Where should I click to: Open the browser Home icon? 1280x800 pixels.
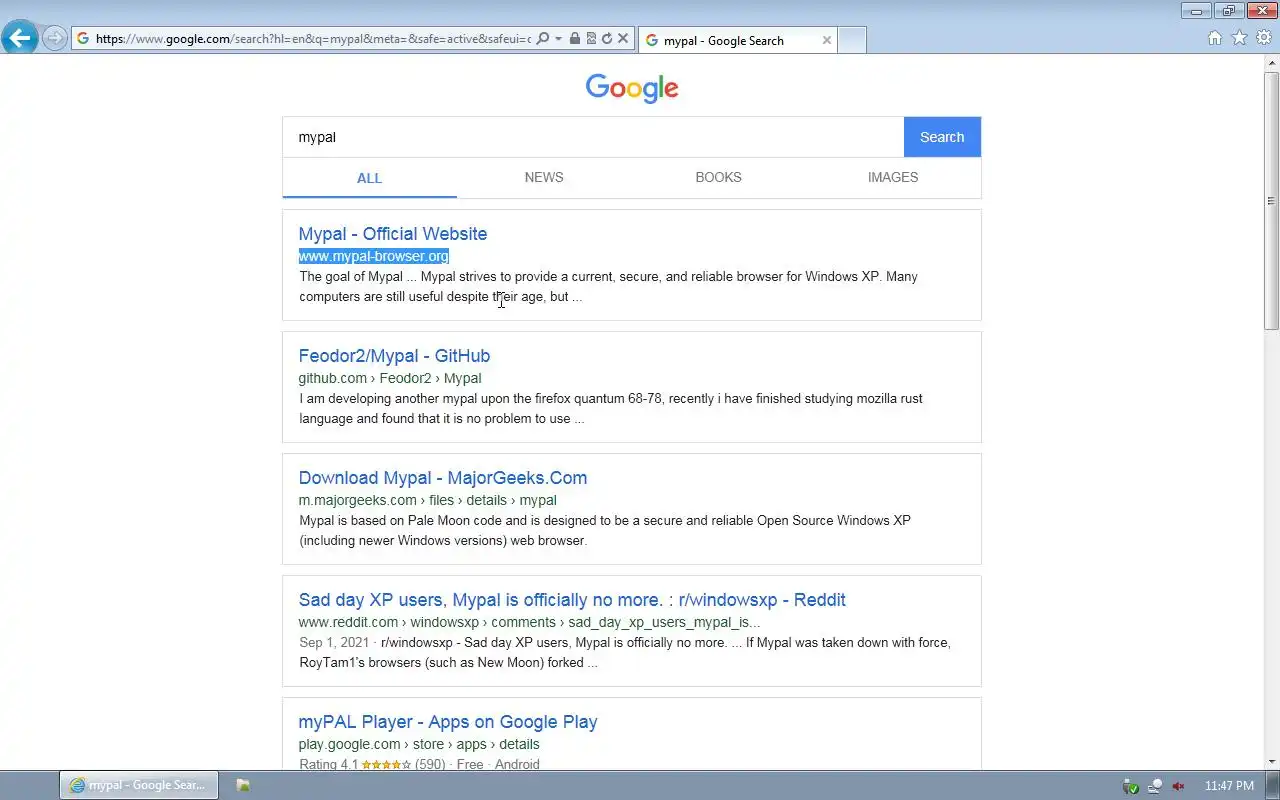tap(1215, 38)
